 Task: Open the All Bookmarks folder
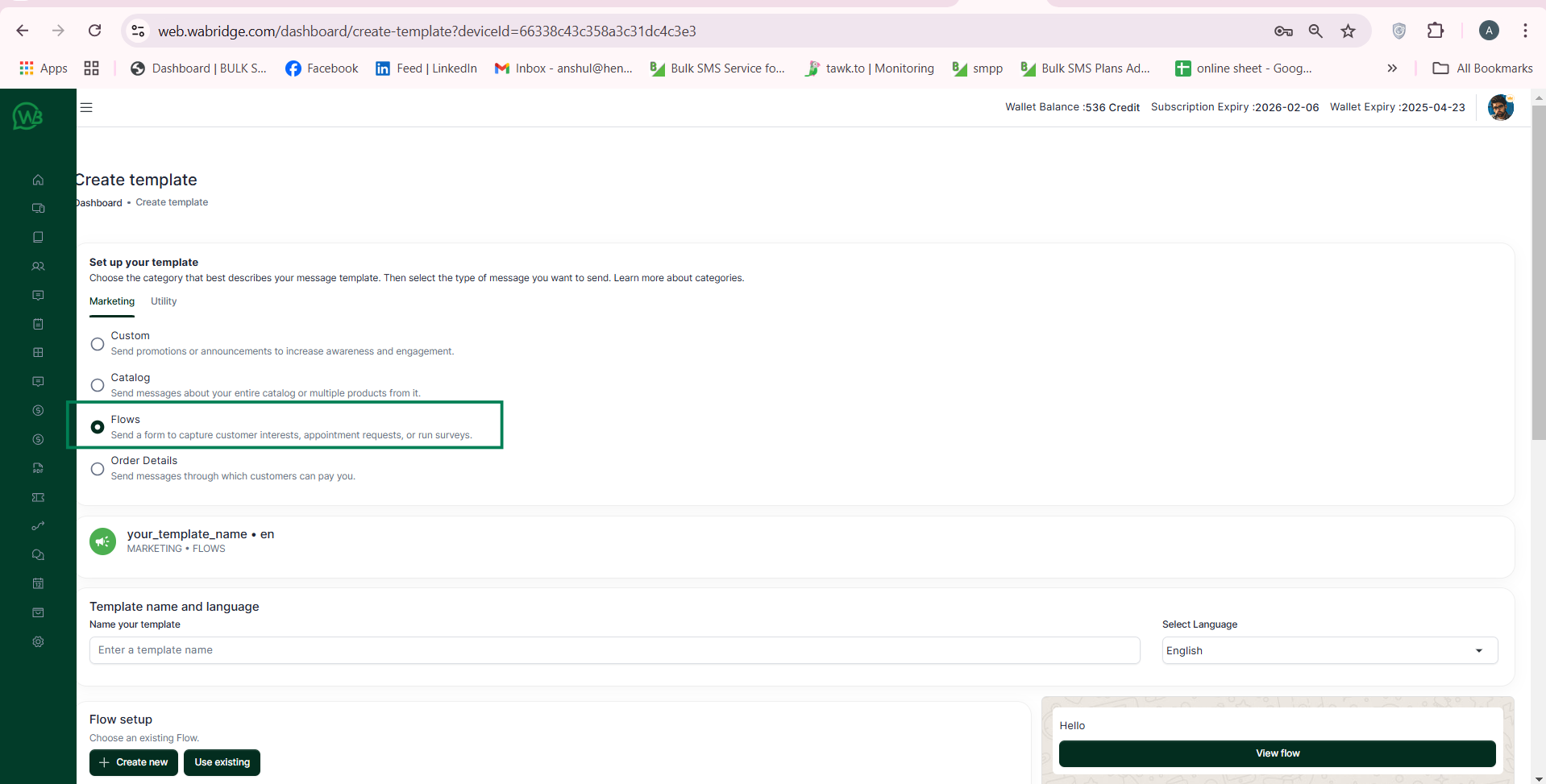click(1482, 68)
